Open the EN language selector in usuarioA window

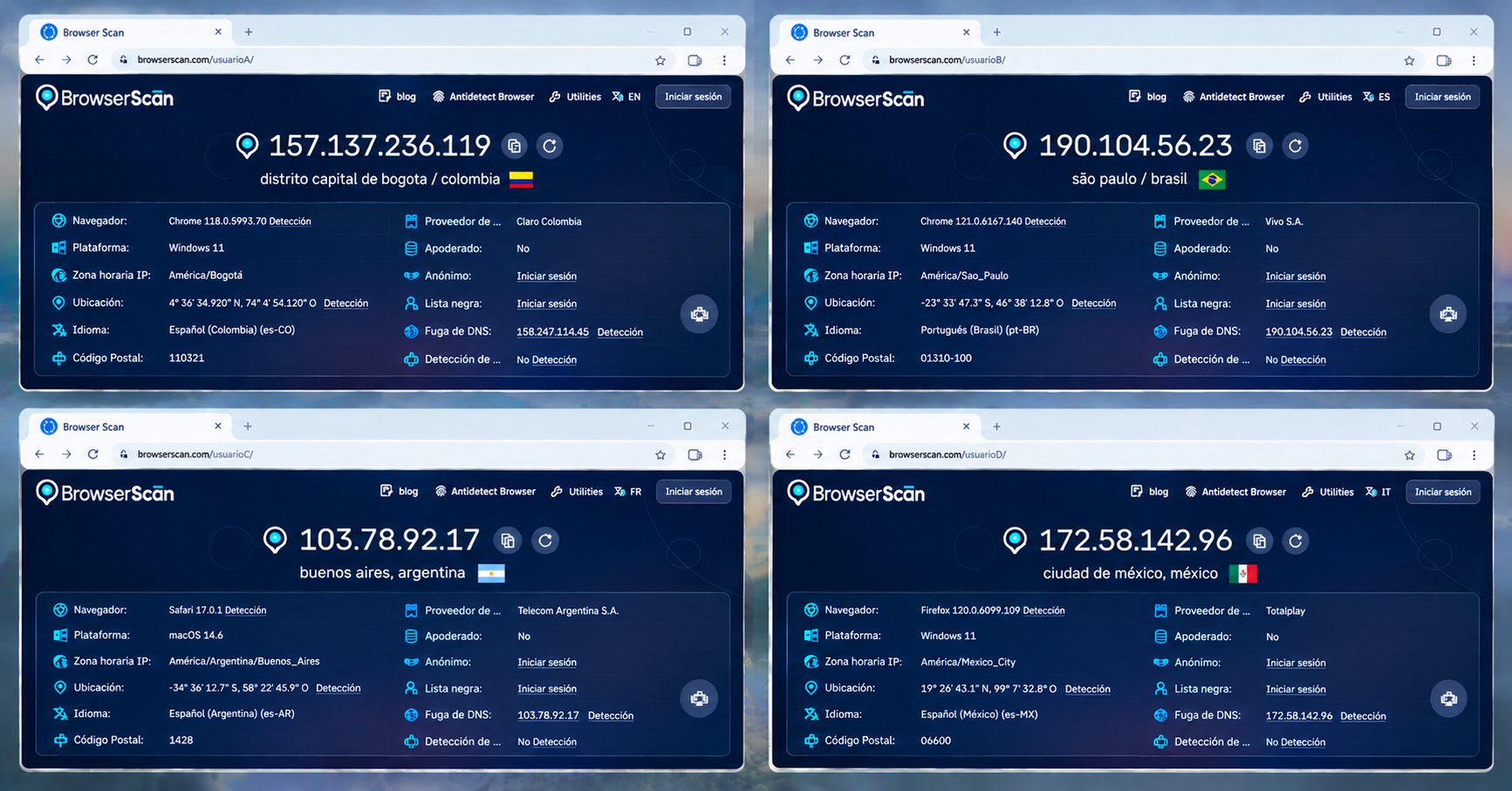(626, 97)
